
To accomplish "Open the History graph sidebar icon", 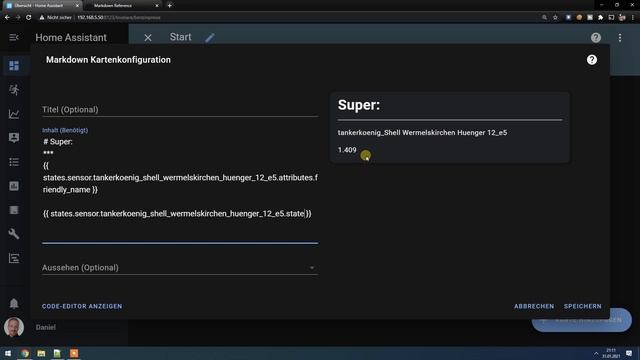I will click(x=14, y=114).
